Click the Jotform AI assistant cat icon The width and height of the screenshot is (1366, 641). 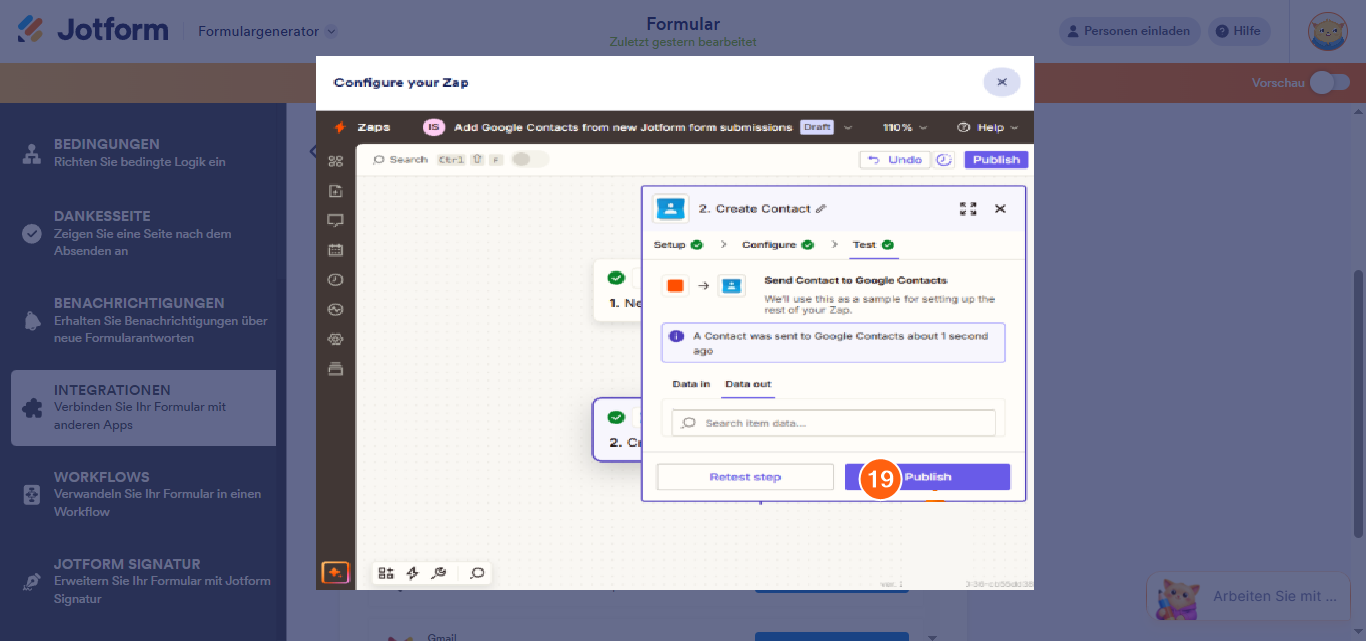click(1176, 596)
